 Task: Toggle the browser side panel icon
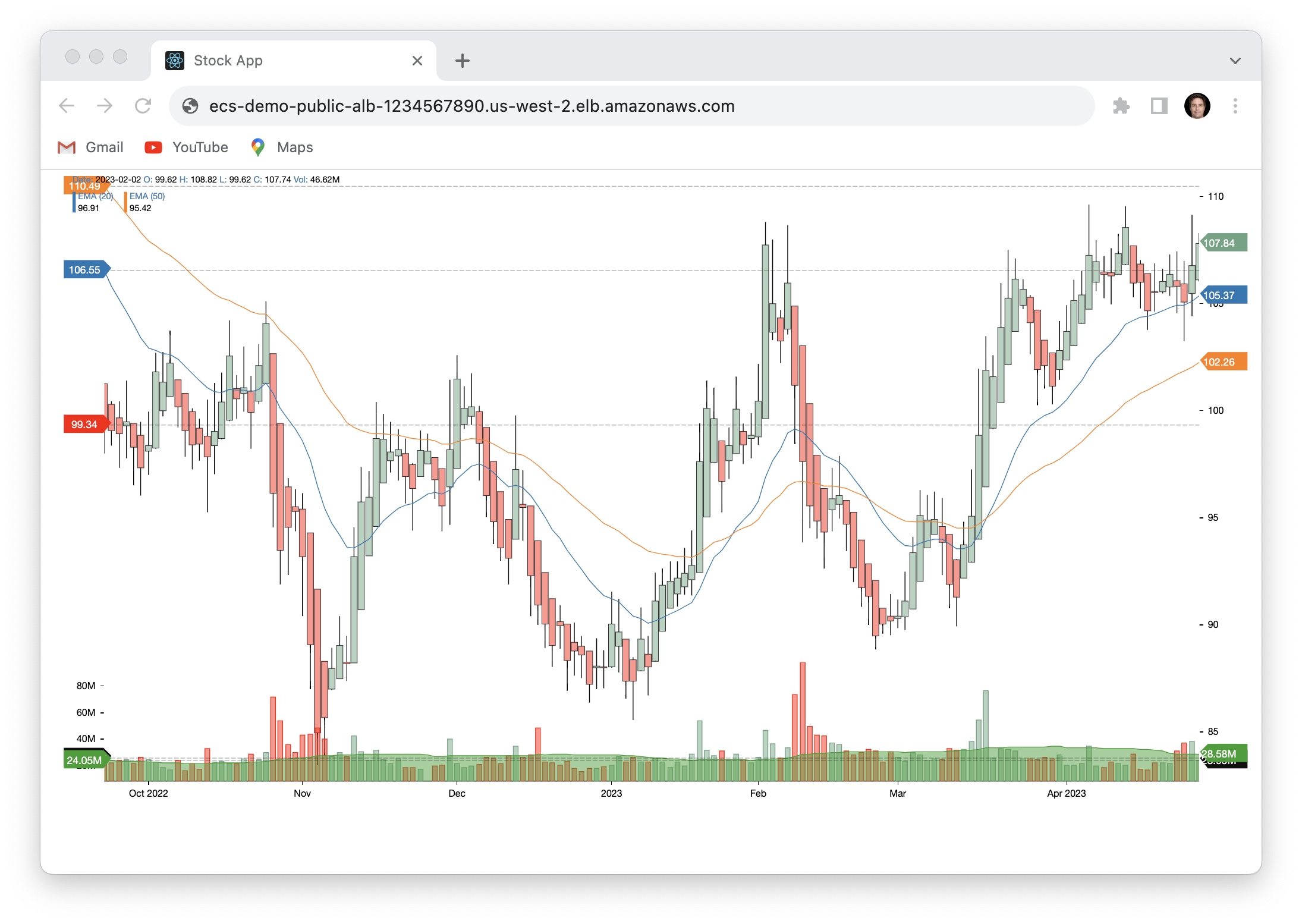click(1159, 106)
